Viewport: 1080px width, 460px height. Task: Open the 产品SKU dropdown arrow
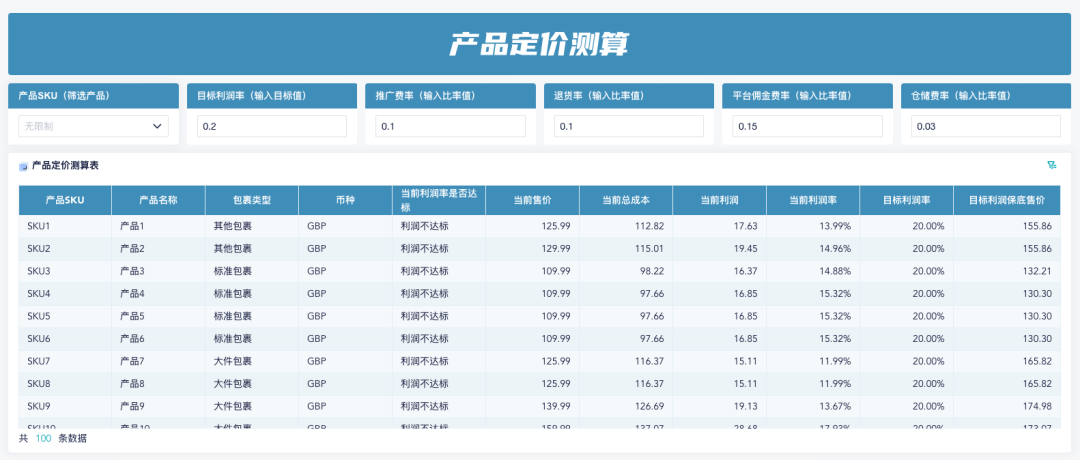click(x=157, y=126)
